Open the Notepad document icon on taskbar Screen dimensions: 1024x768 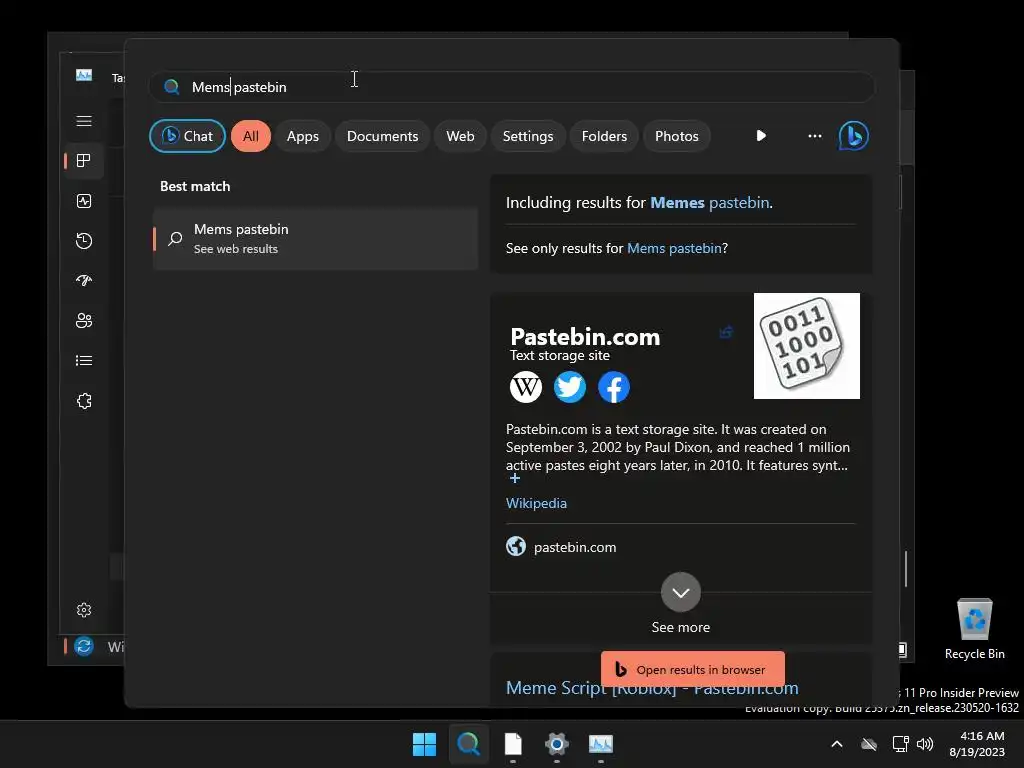tap(513, 744)
